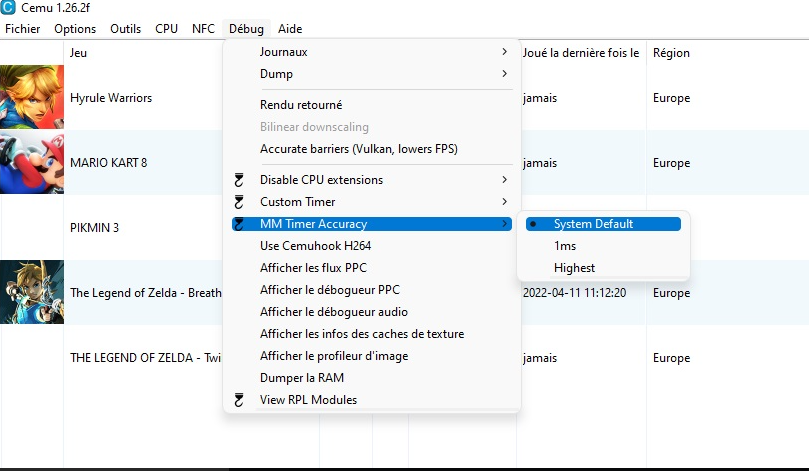Select the Hyrule Warriors game thumbnail
Image resolution: width=809 pixels, height=471 pixels.
point(32,98)
